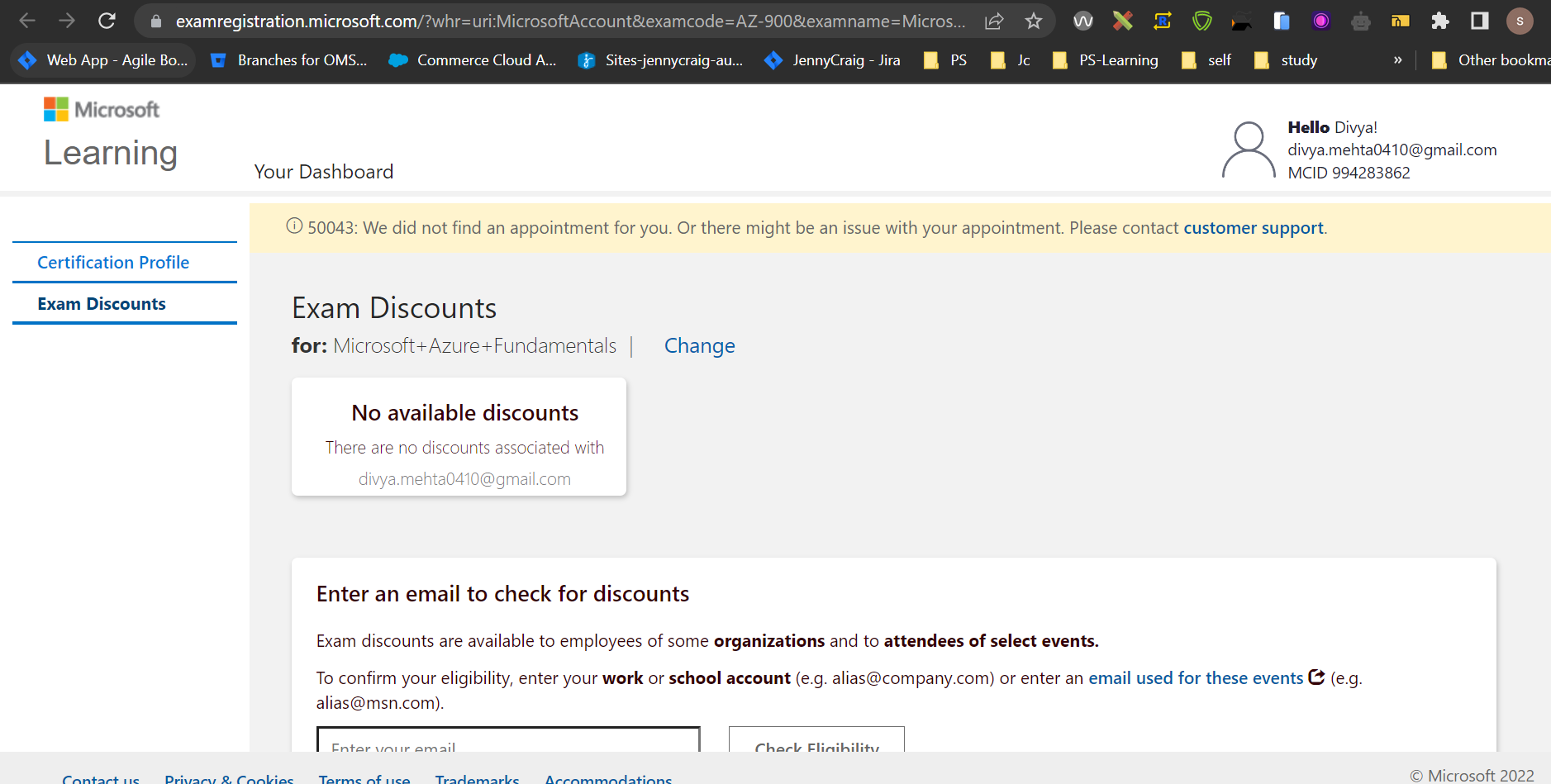Open the puzzle-piece extensions icon
The image size is (1551, 784).
click(1441, 21)
